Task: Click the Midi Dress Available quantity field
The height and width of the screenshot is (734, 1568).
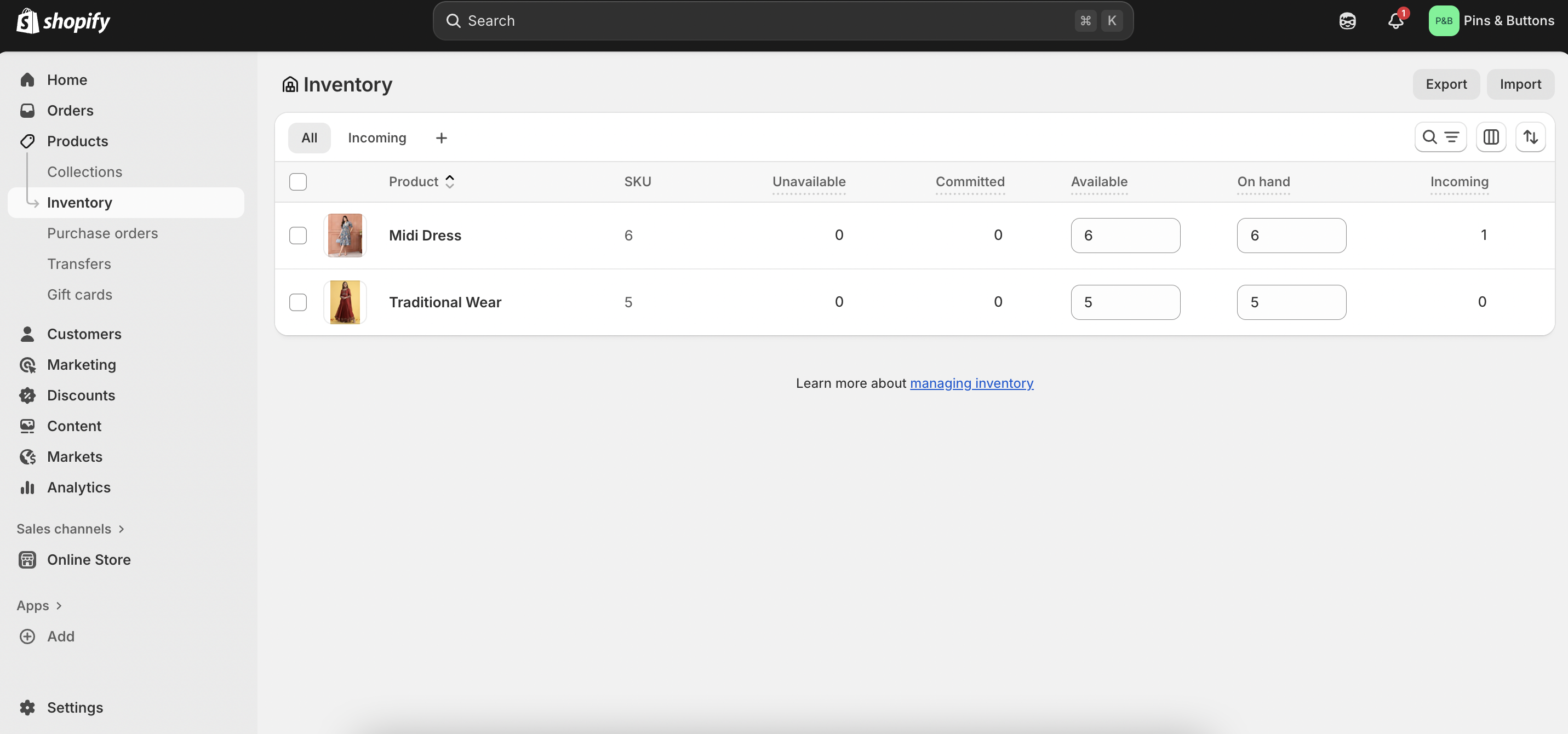Action: tap(1125, 236)
